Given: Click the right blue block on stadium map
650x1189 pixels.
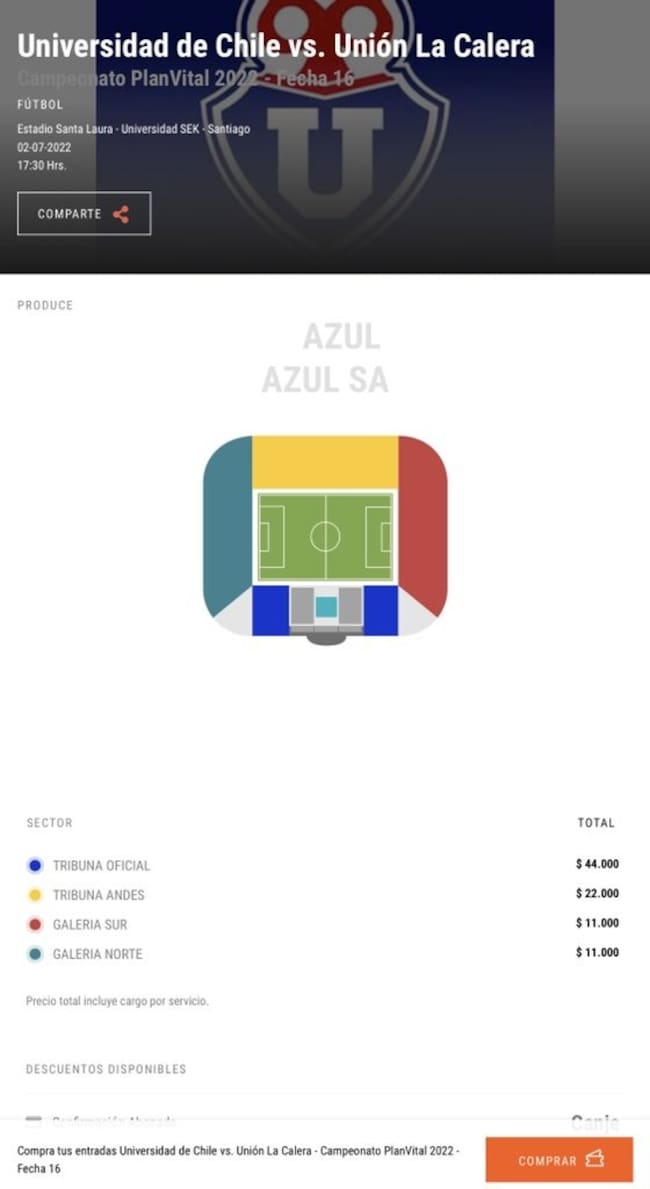Looking at the screenshot, I should (x=380, y=610).
